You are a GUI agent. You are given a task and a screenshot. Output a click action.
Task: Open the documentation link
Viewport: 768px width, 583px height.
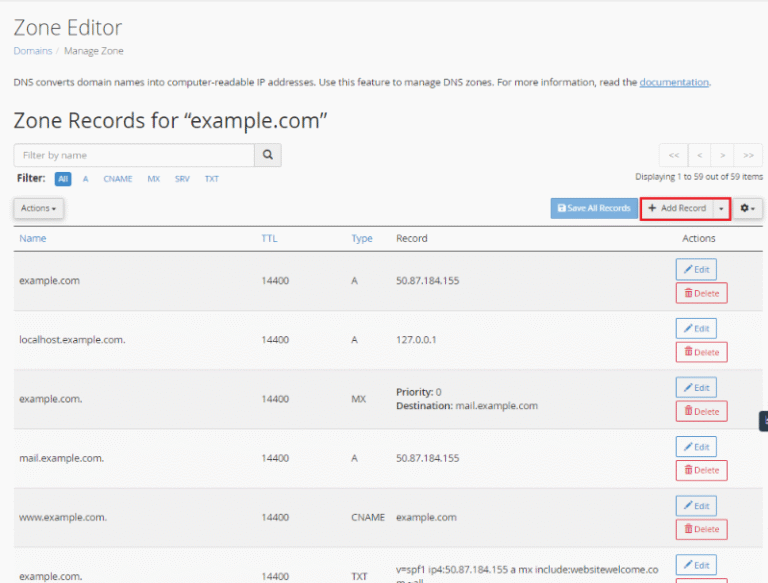click(x=674, y=82)
